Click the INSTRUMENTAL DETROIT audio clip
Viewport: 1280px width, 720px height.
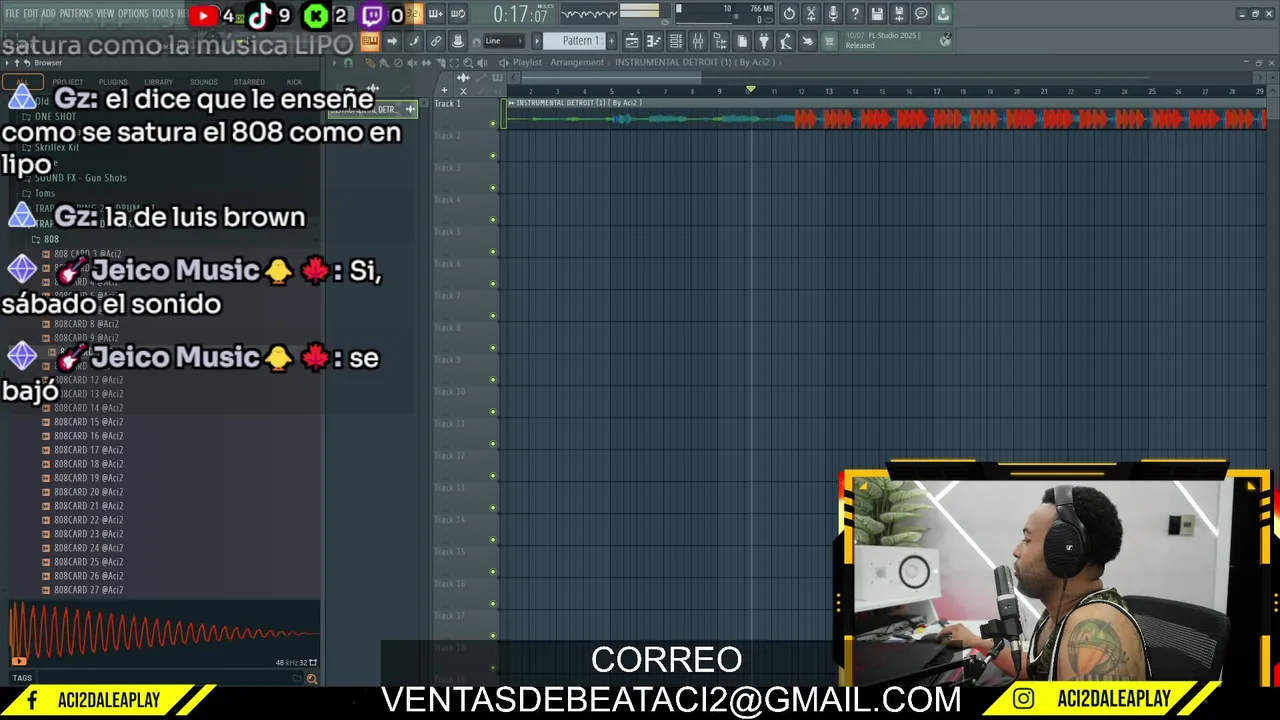tap(886, 113)
